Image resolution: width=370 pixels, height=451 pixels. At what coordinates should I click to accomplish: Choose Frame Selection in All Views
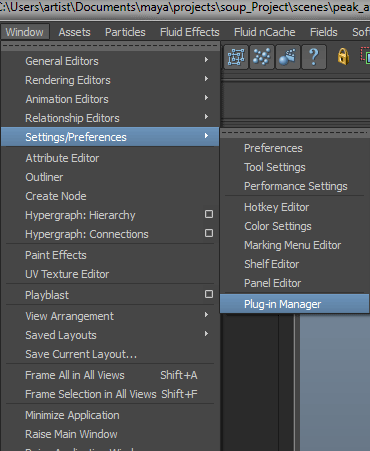click(110, 394)
